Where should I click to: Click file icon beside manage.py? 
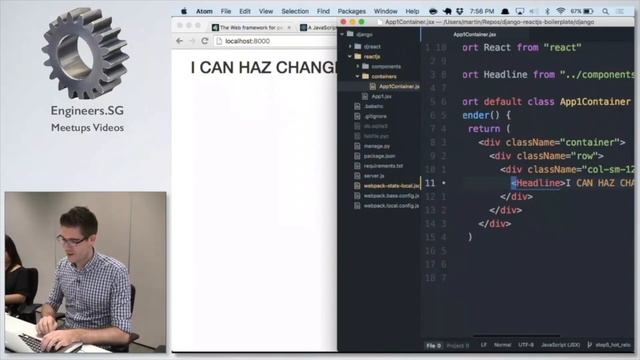[357, 146]
